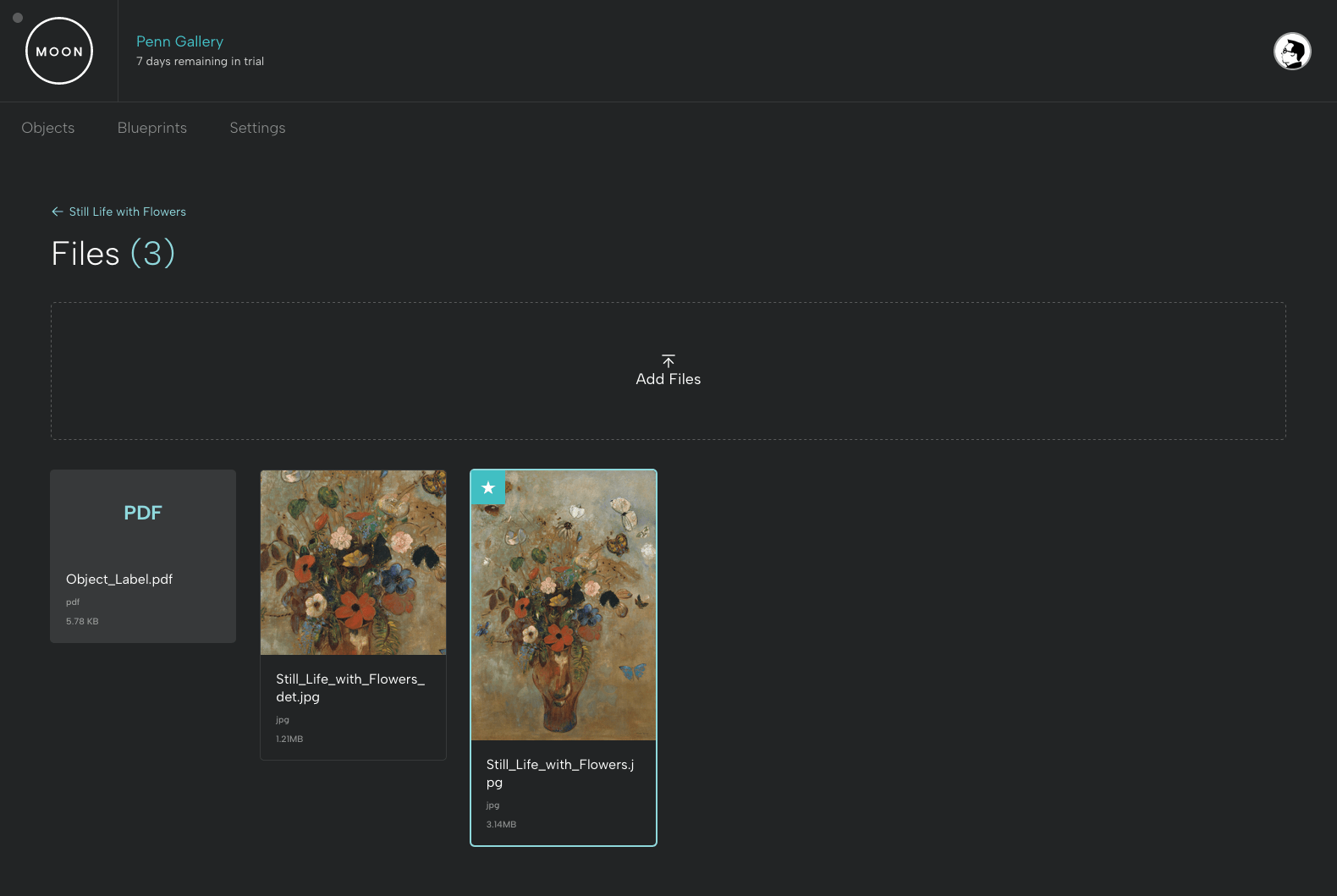1337x896 pixels.
Task: Click the Files (3) heading
Action: (113, 254)
